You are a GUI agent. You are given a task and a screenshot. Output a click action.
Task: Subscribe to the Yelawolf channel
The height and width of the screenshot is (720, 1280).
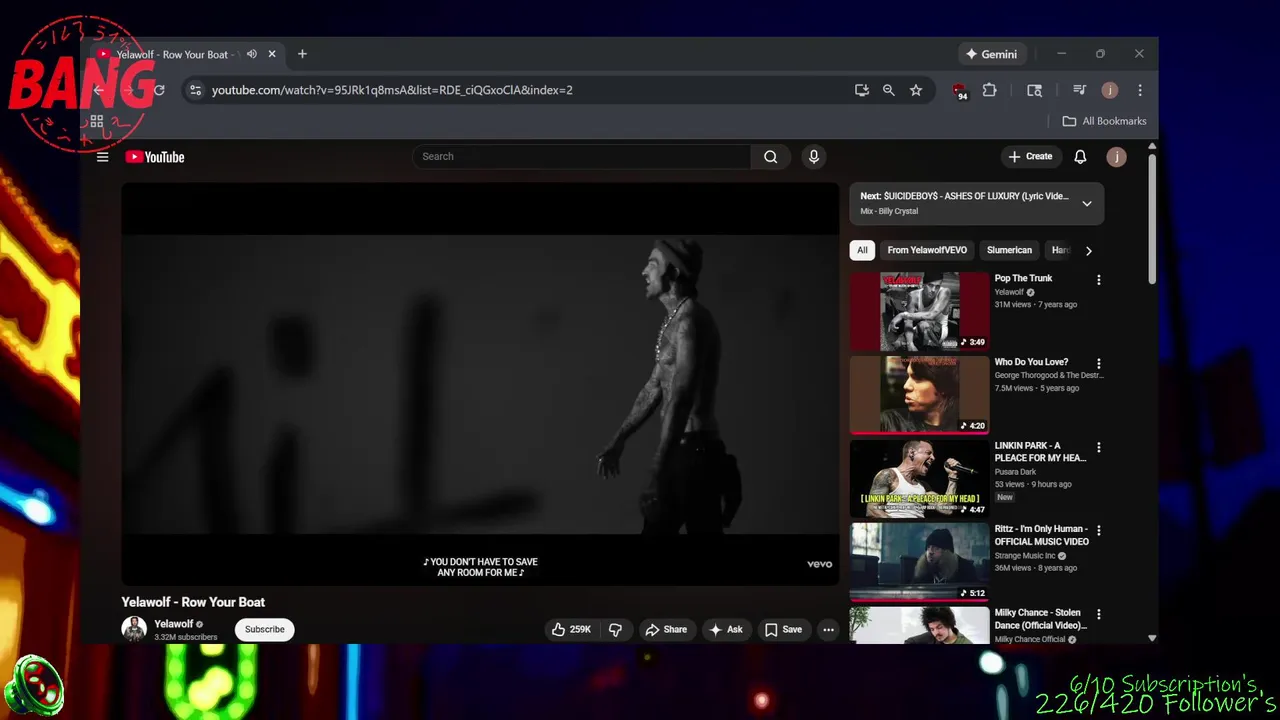point(265,630)
